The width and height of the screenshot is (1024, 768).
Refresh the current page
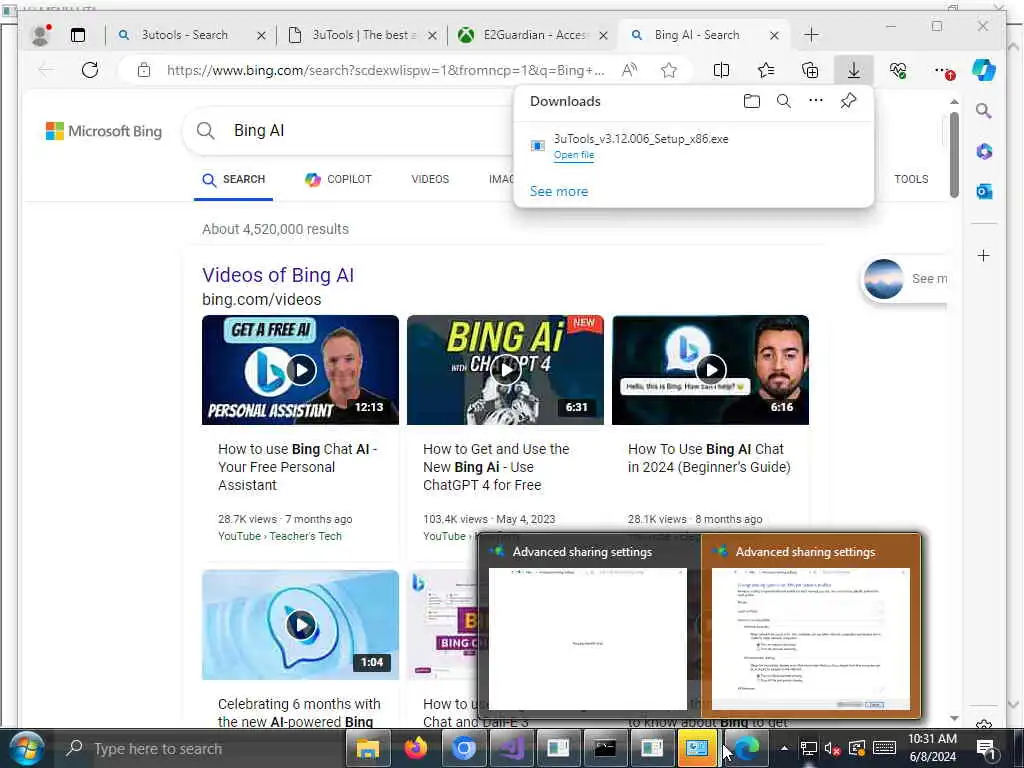90,70
